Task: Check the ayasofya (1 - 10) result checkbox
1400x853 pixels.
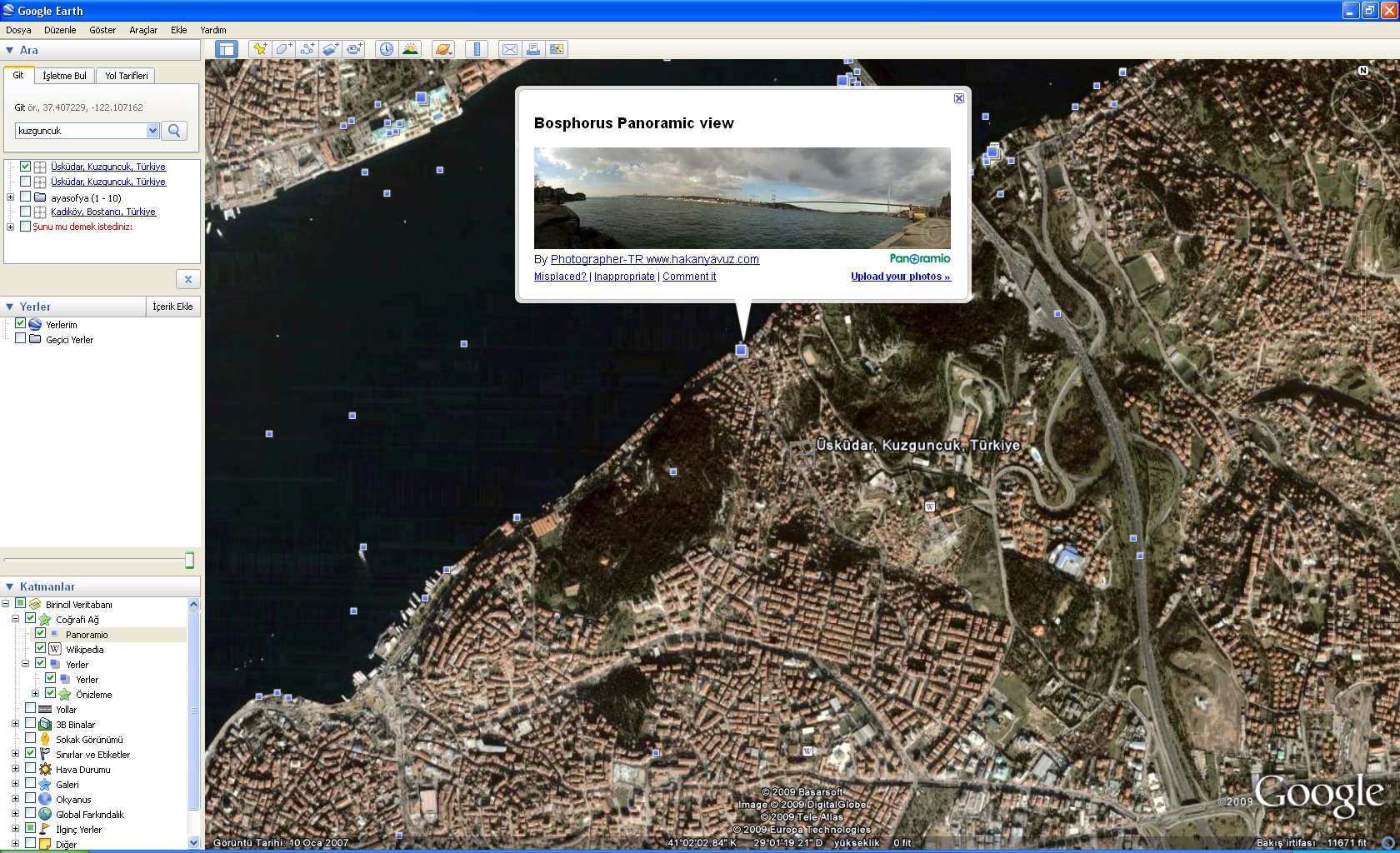Action: [x=25, y=197]
